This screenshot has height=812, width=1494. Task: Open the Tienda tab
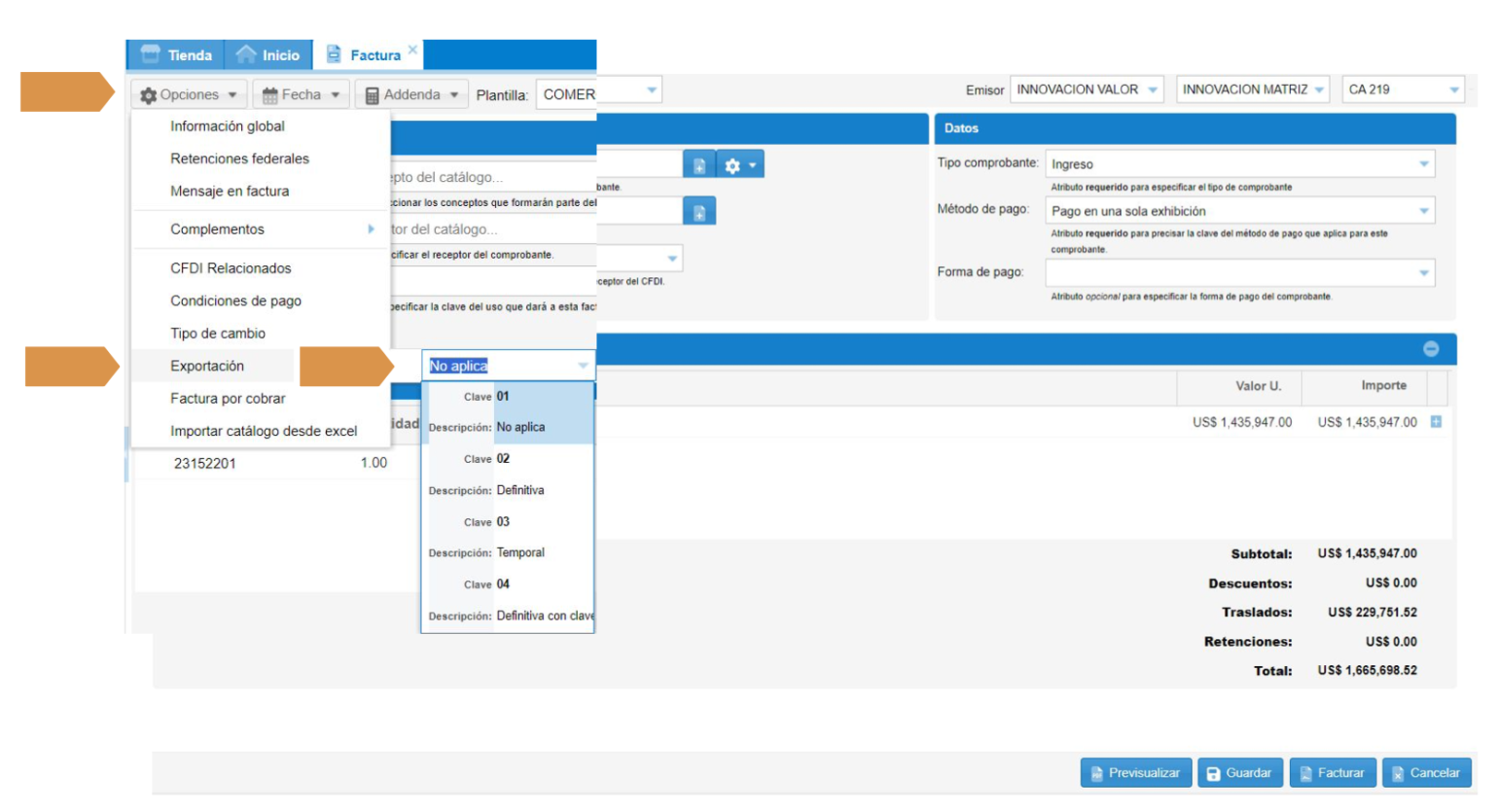pos(176,55)
